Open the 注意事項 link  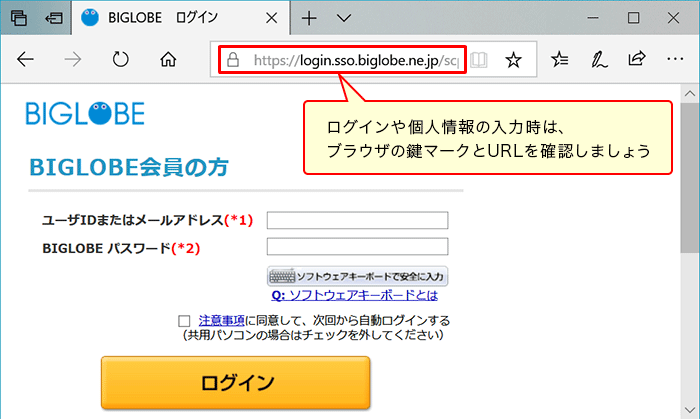pos(221,320)
